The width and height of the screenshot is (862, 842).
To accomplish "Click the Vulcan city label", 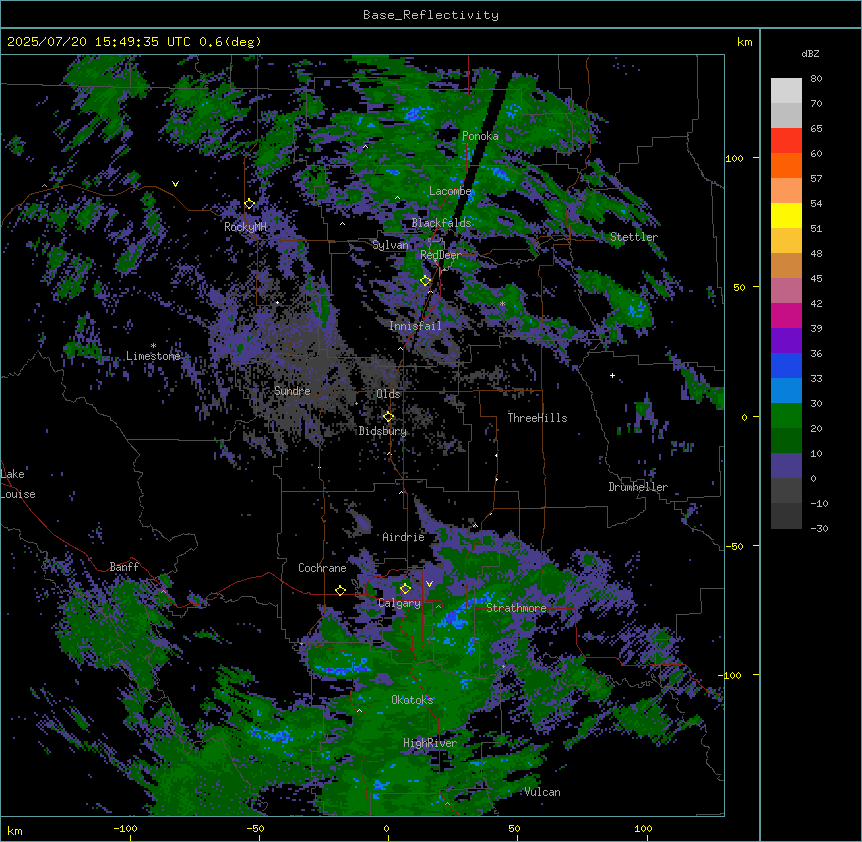I will point(542,792).
